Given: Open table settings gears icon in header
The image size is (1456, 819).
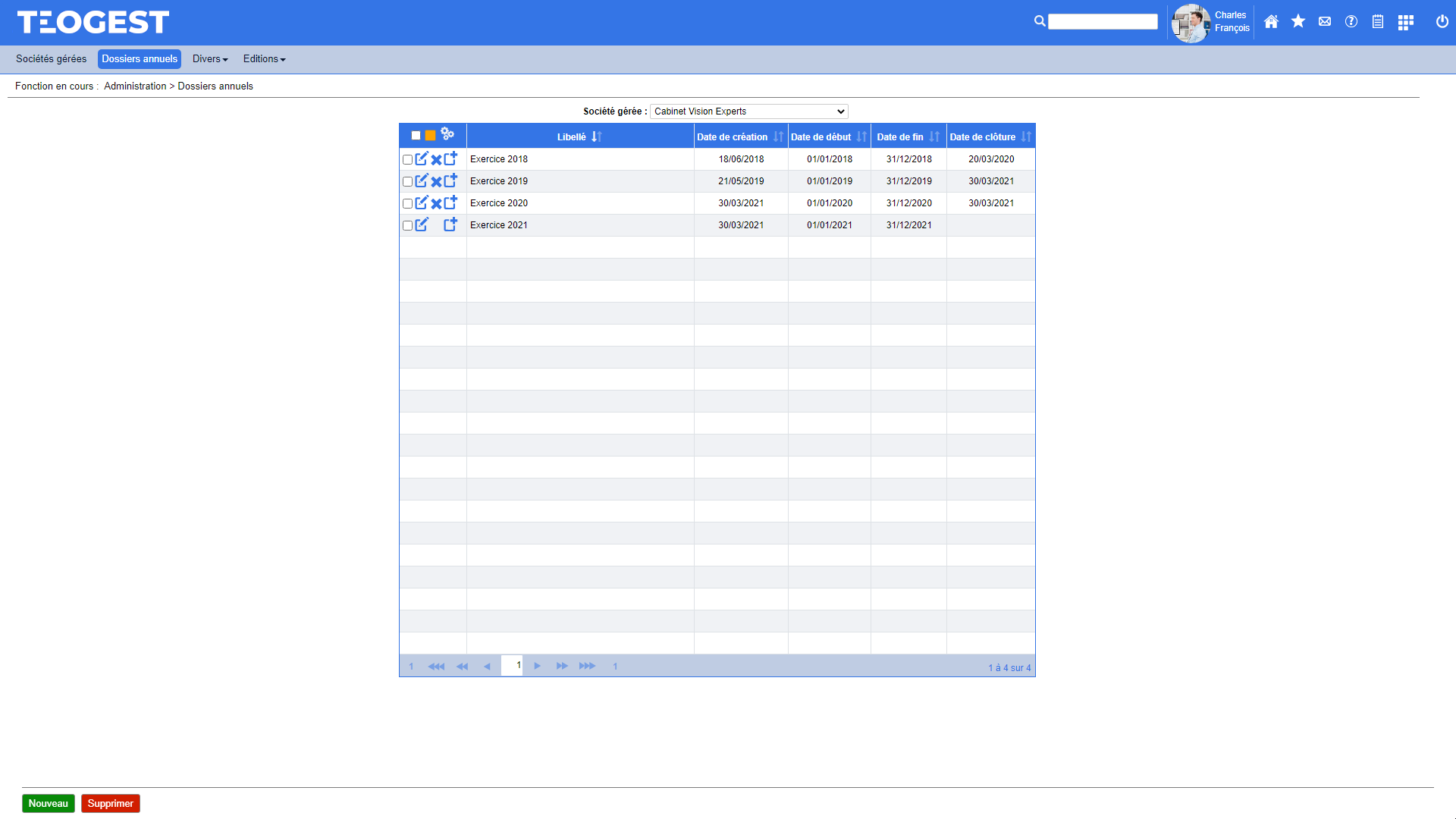Looking at the screenshot, I should pyautogui.click(x=447, y=134).
